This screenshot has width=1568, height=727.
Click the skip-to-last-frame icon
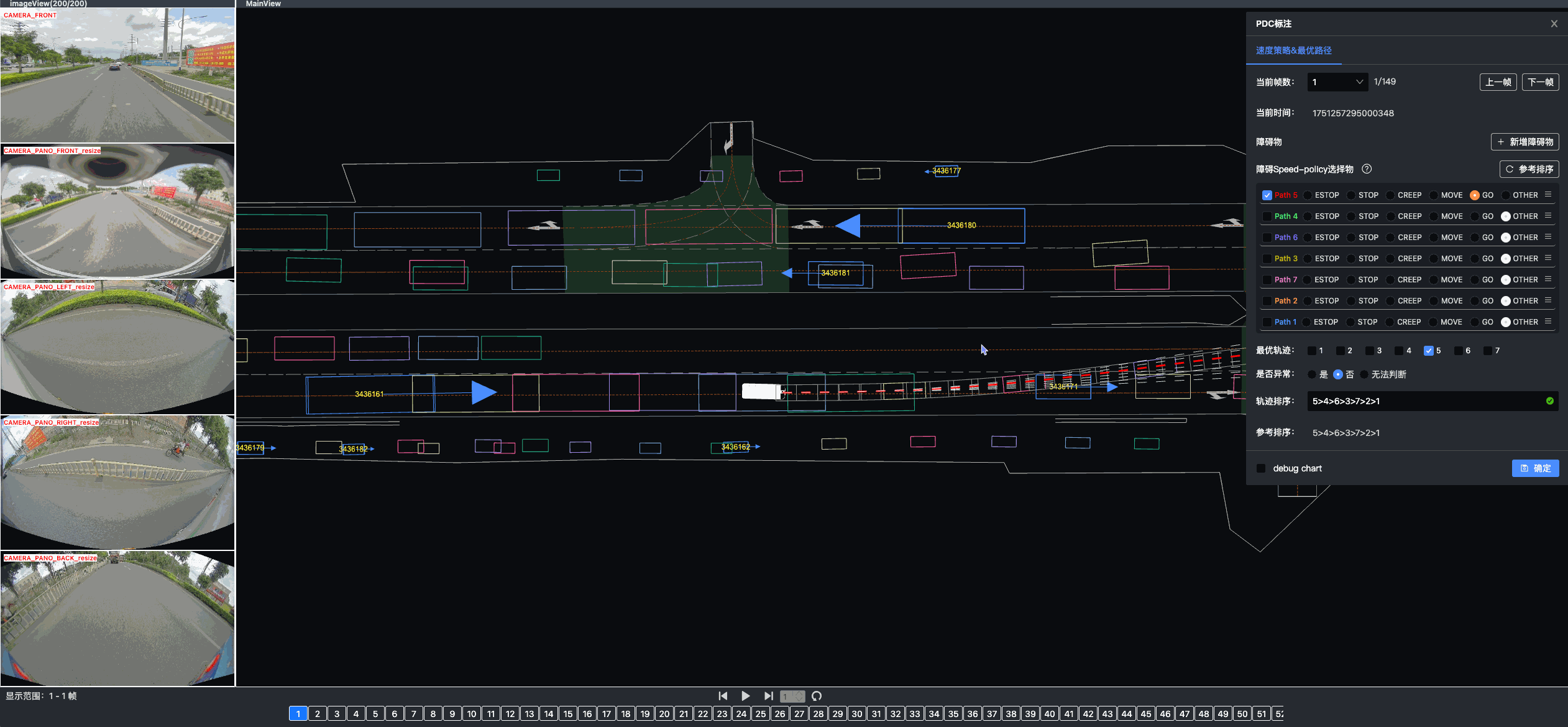coord(769,696)
